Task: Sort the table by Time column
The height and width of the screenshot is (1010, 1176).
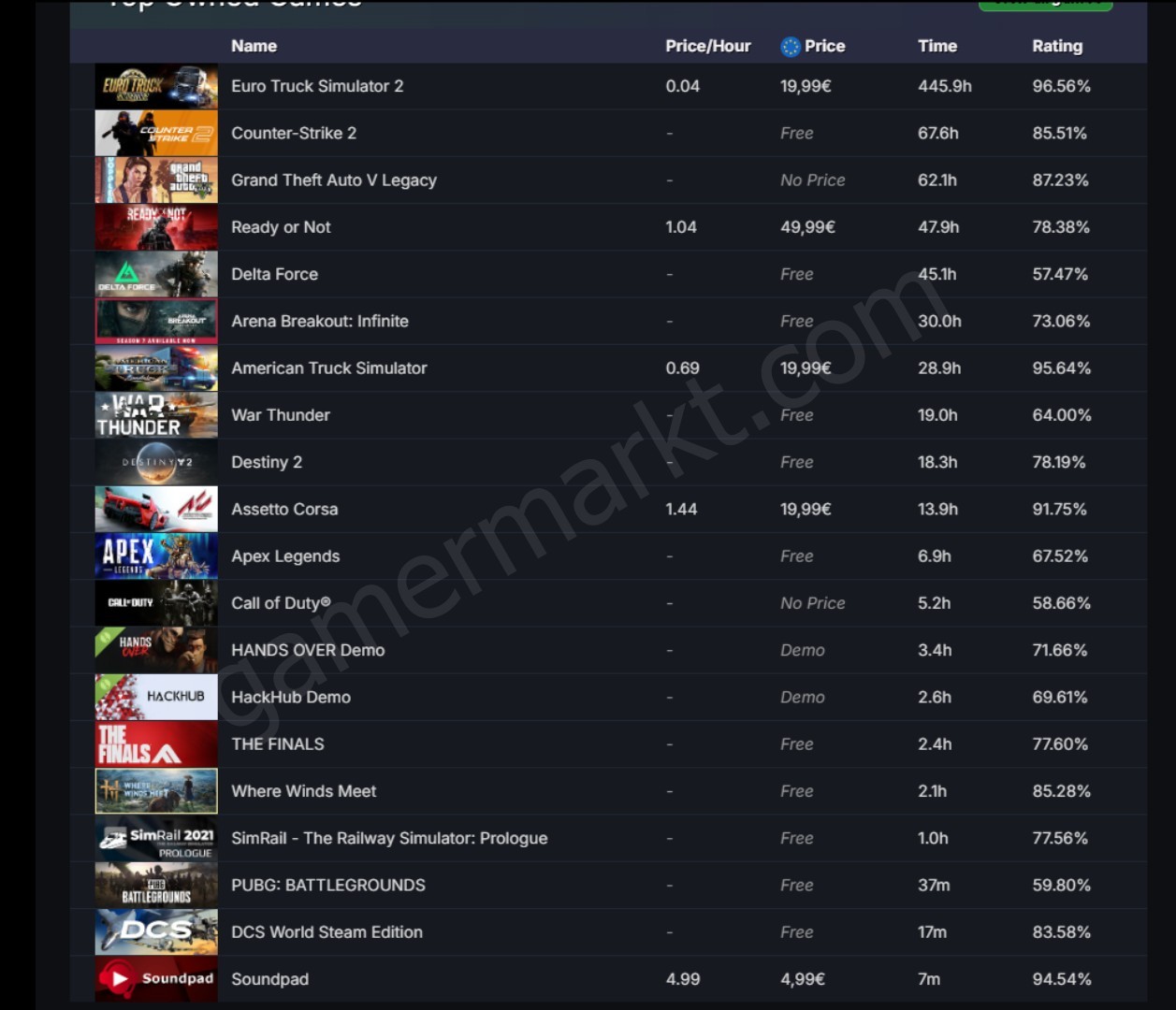Action: tap(936, 46)
